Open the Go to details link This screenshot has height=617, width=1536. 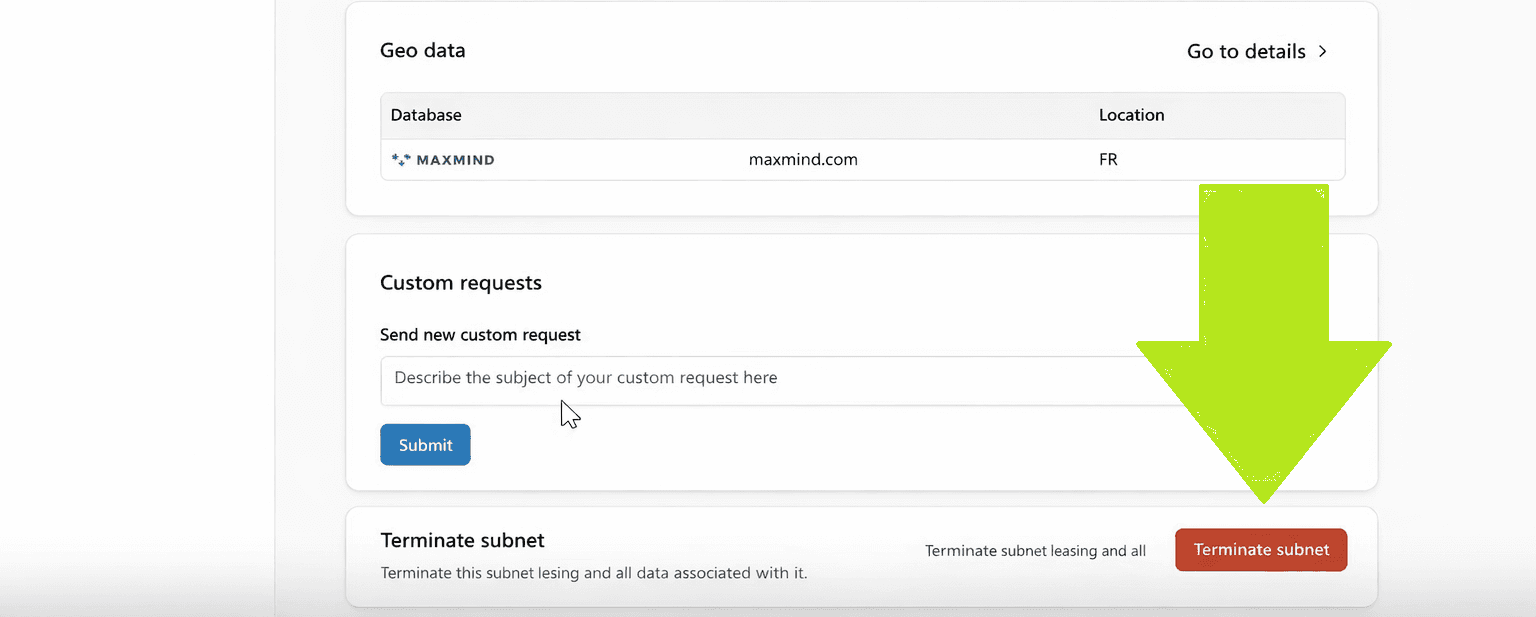click(x=1246, y=52)
